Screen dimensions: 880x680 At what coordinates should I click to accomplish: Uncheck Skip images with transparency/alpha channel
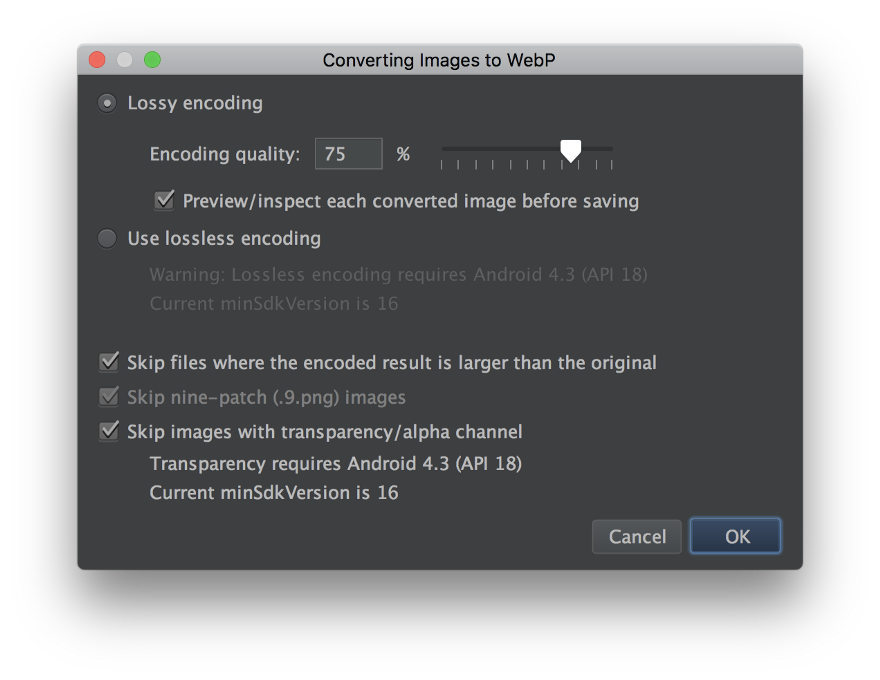coord(109,431)
